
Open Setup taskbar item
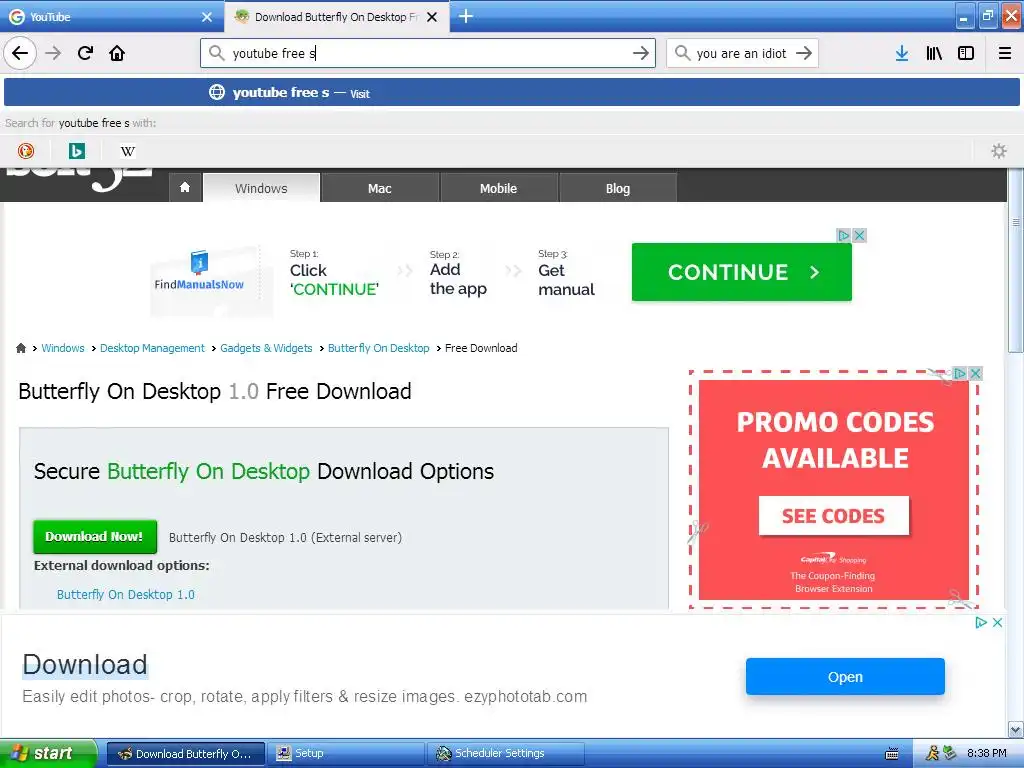point(345,753)
